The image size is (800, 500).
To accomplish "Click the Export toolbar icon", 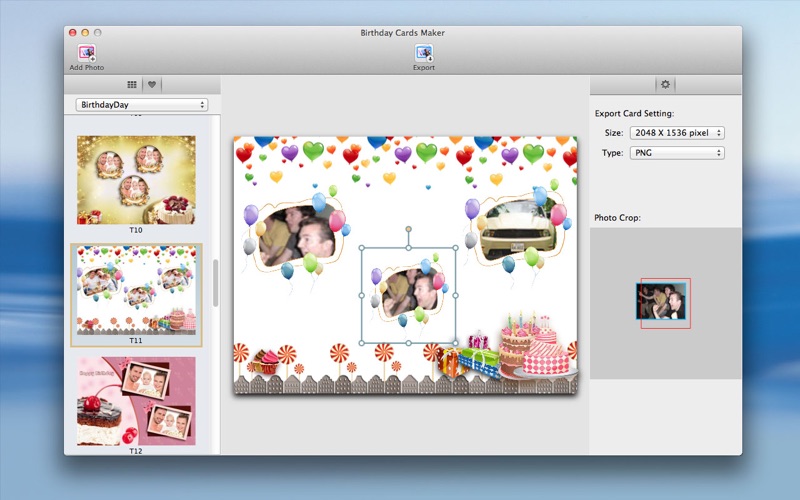I will [424, 54].
